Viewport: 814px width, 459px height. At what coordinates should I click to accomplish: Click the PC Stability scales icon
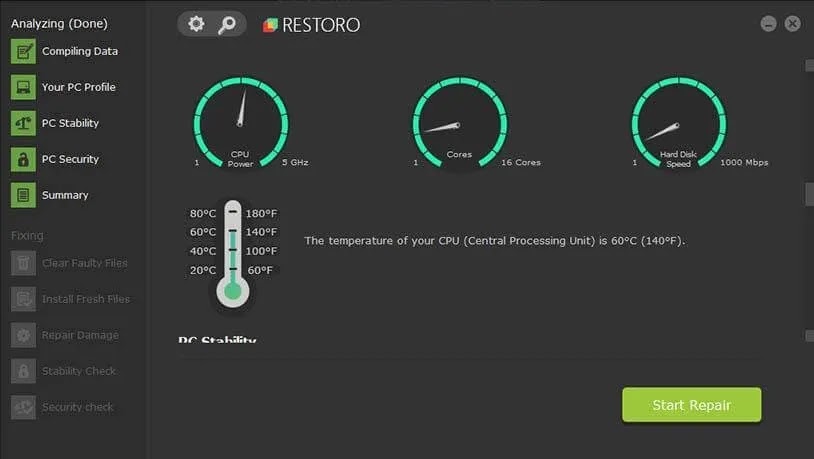tap(23, 124)
